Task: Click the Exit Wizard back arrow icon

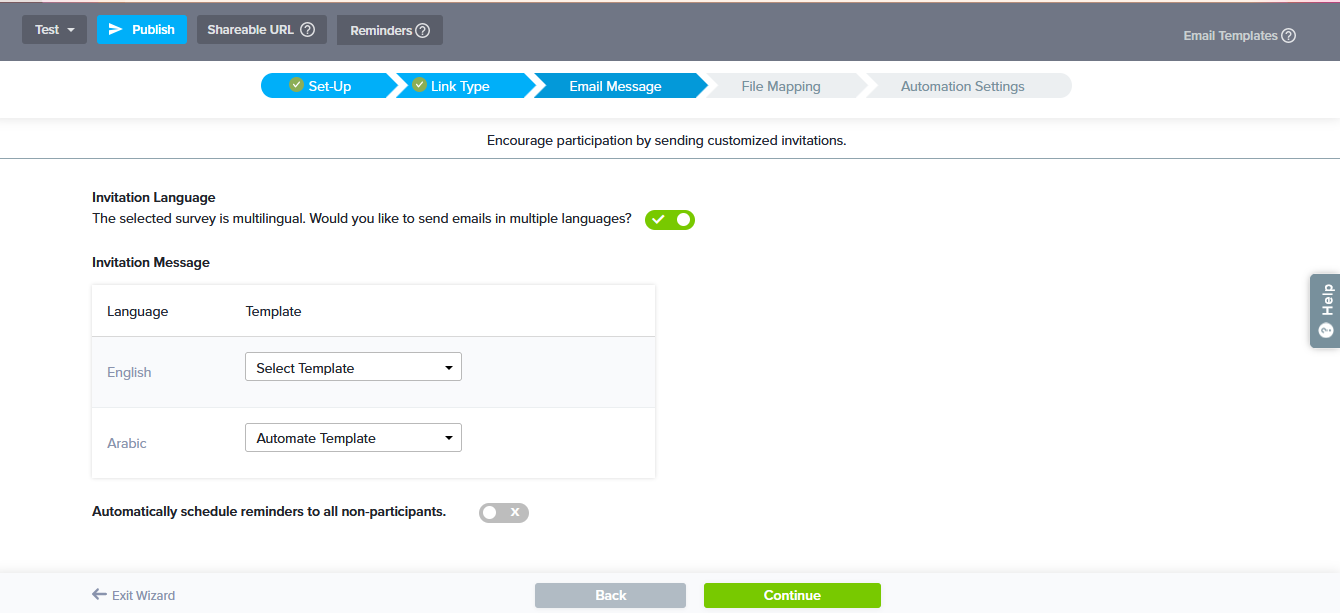Action: 99,595
